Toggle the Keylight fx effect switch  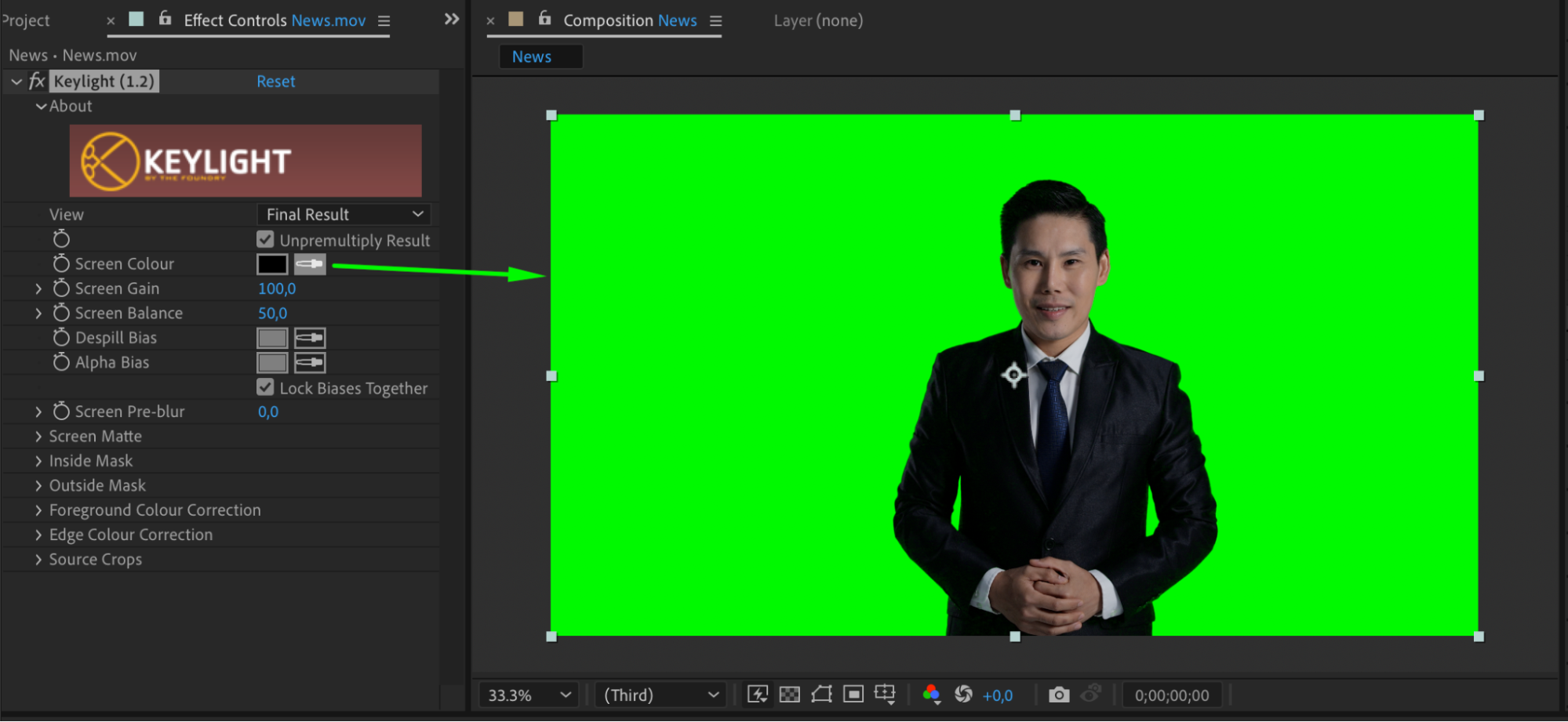[37, 82]
